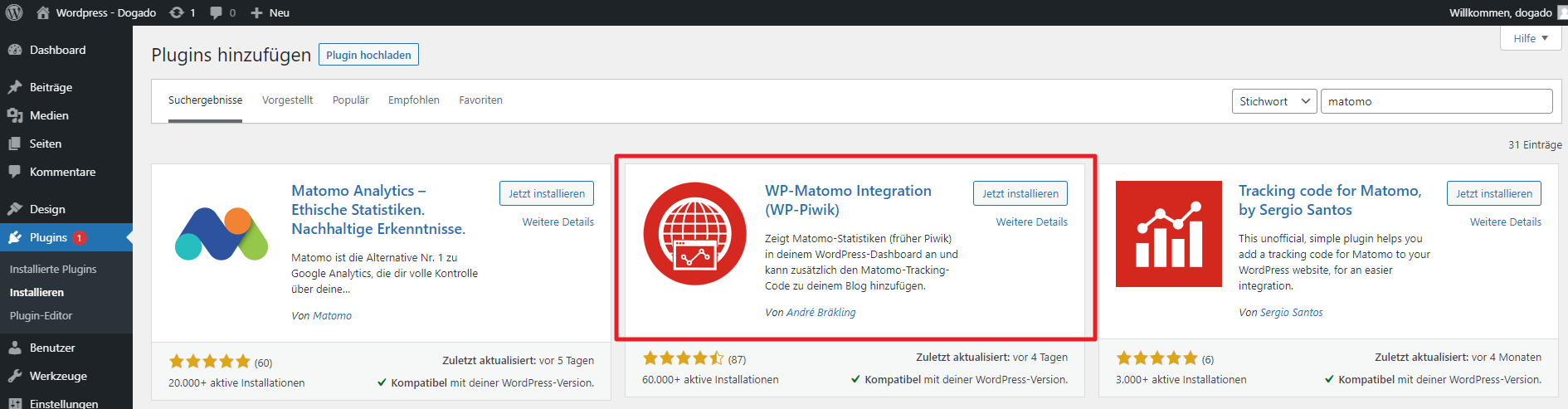Open the WP-Matomo Integration title link
Screen dimensions: 1568x409
point(848,200)
